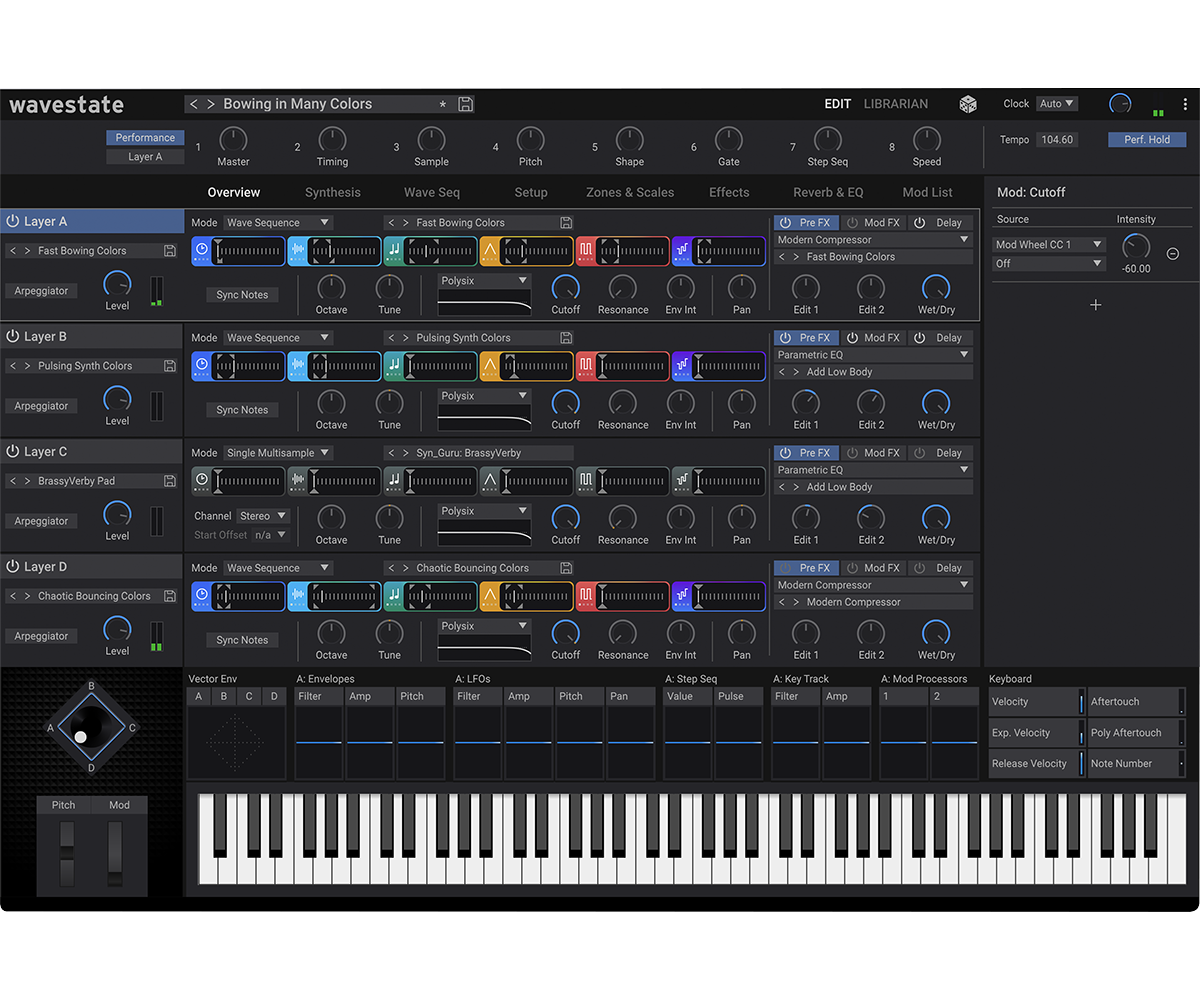Select Layer C Shape lane icon

(x=490, y=481)
